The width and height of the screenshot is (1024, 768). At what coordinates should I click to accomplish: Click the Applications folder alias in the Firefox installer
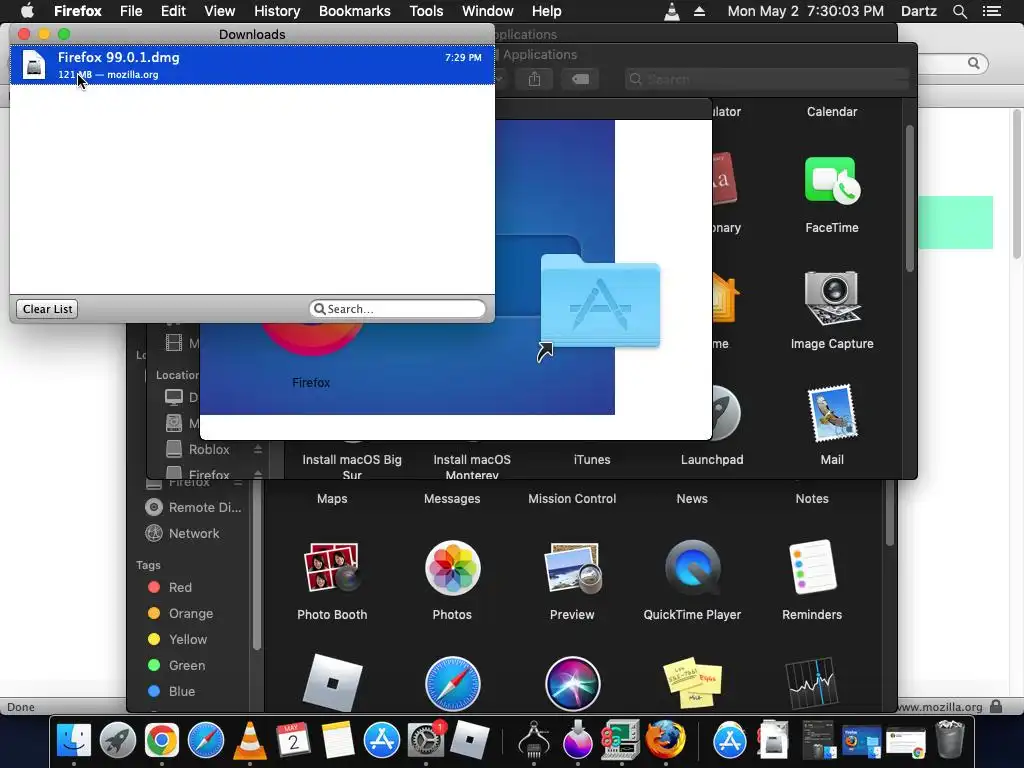600,304
